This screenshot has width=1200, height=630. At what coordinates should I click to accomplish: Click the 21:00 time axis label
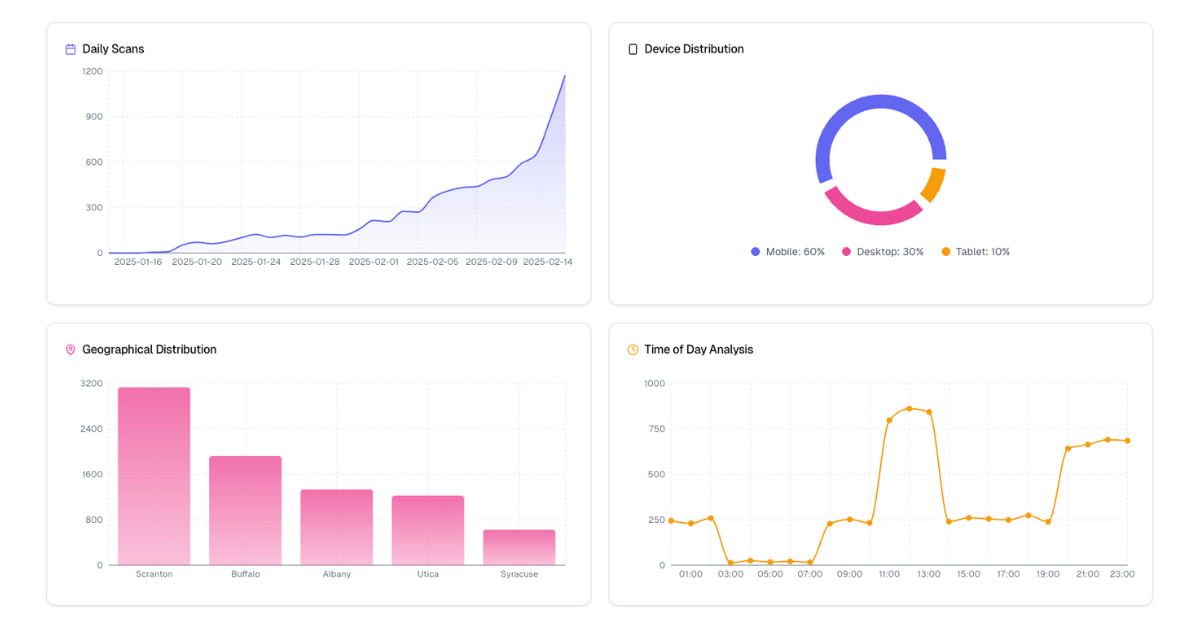1088,574
